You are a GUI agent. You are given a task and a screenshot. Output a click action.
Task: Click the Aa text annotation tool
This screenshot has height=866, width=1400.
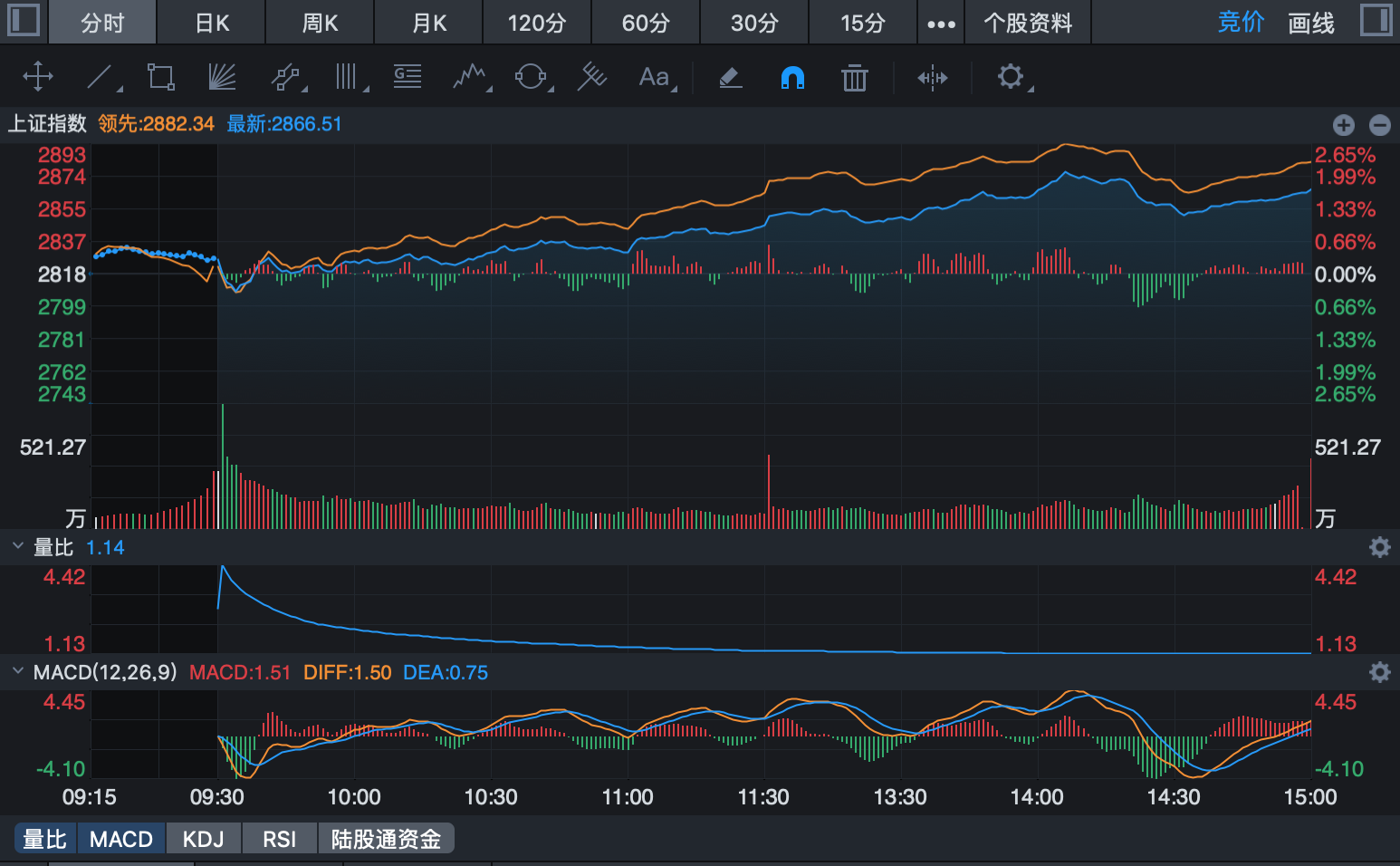click(654, 77)
